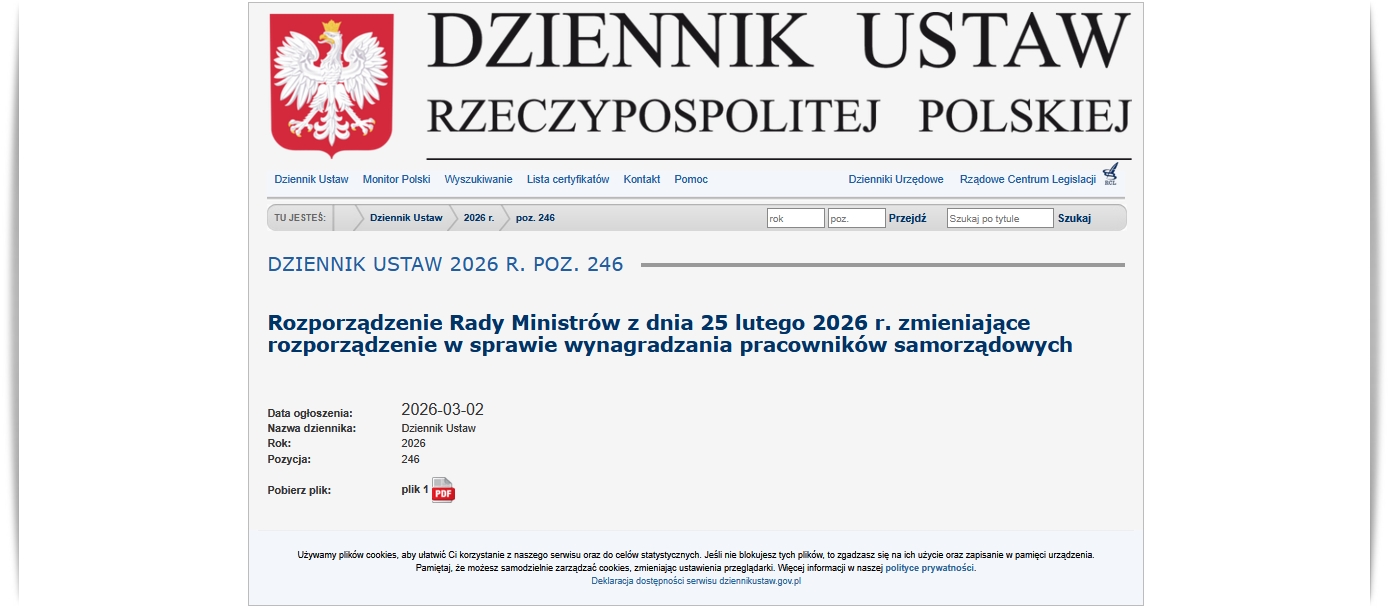Click poz. 246 breadcrumb item
Viewport: 1389px width, 608px height.
pos(535,218)
